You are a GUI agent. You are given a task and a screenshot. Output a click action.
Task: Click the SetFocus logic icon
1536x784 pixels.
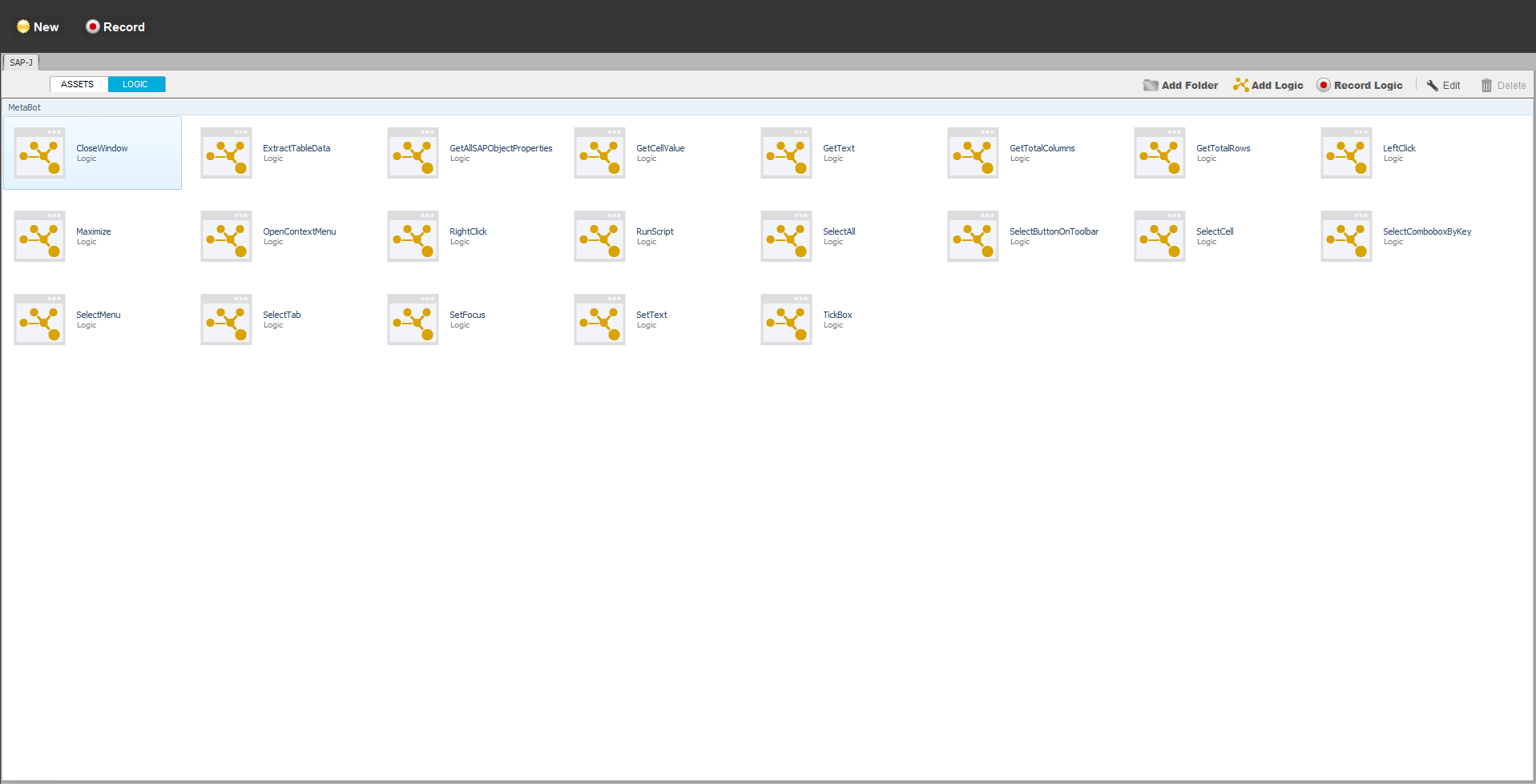(413, 320)
